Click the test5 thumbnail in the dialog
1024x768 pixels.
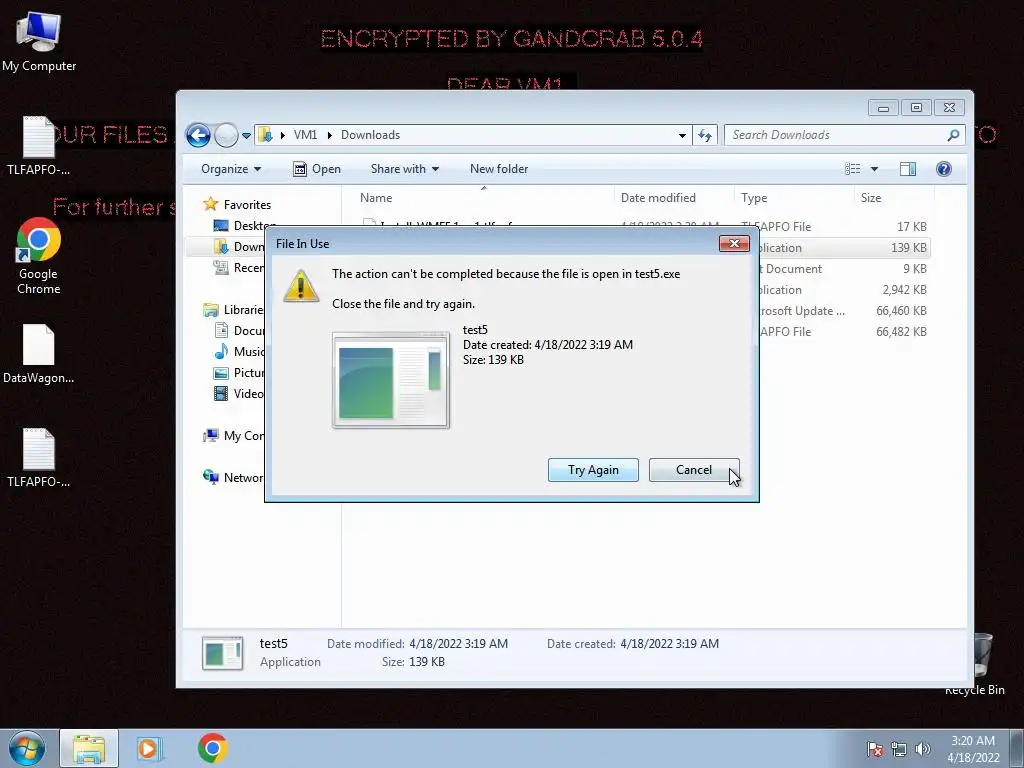[391, 380]
